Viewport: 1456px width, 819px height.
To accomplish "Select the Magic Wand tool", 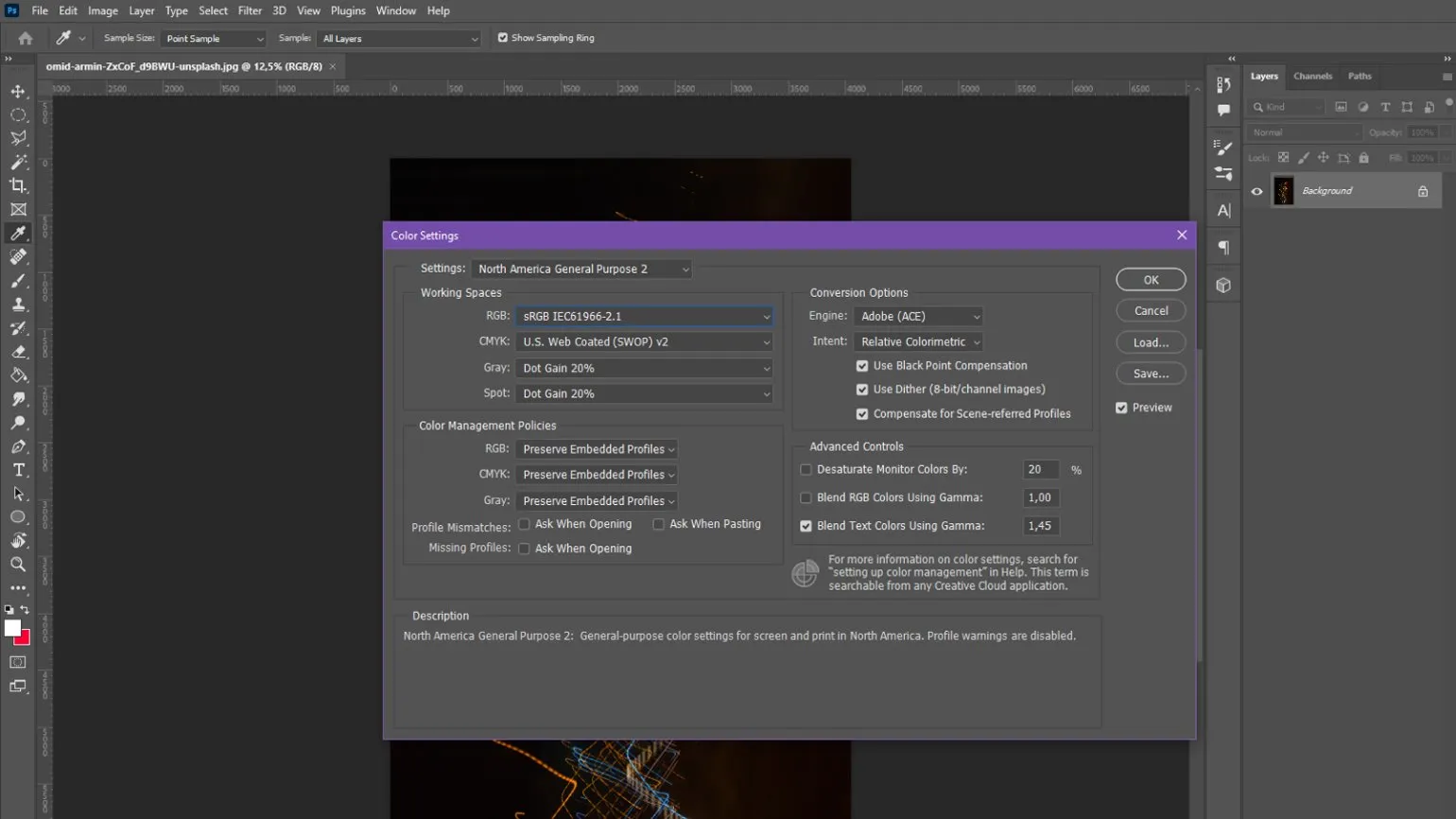I will pos(18,163).
